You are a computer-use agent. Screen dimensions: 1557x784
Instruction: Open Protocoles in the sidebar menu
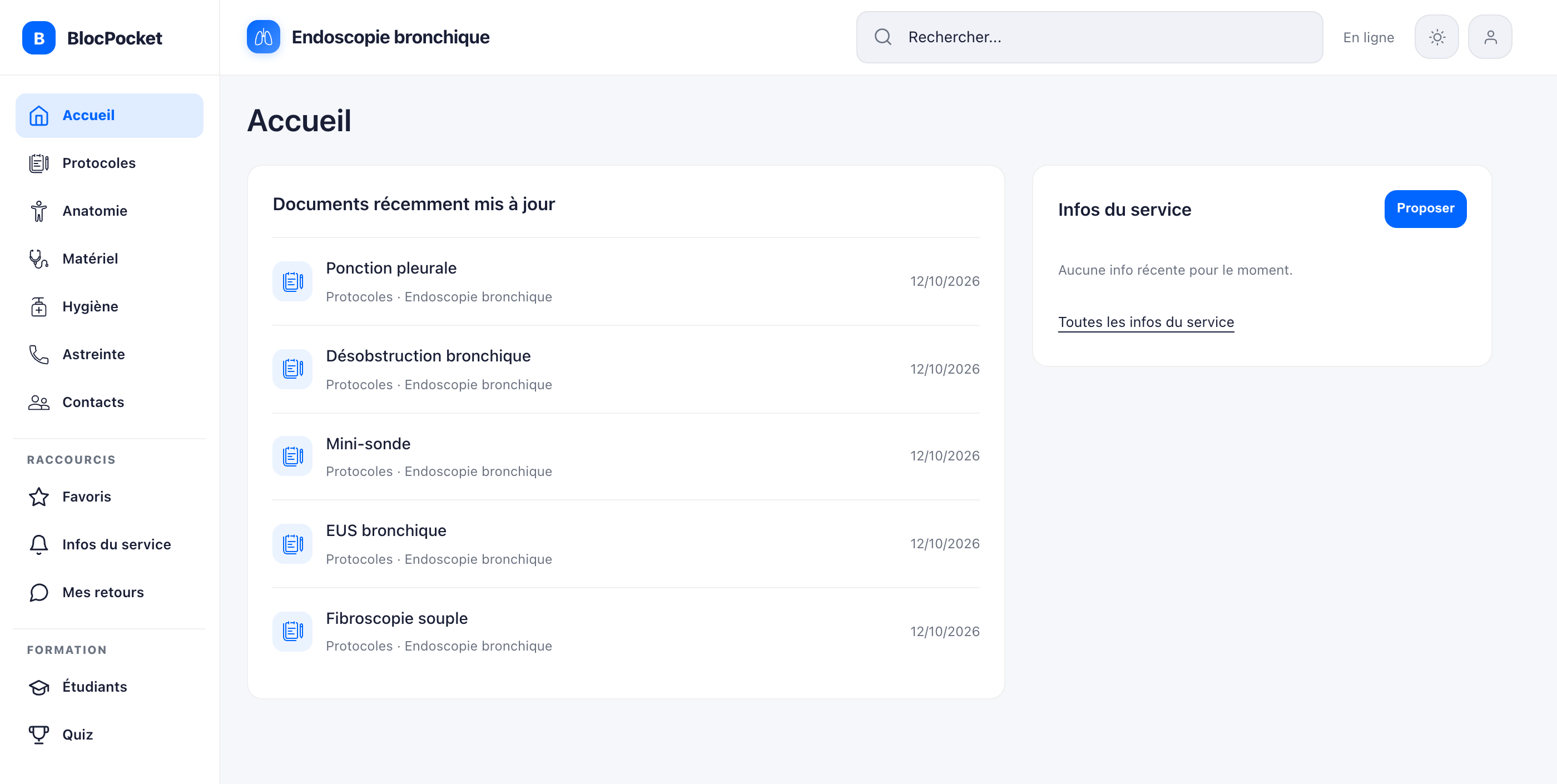[110, 163]
